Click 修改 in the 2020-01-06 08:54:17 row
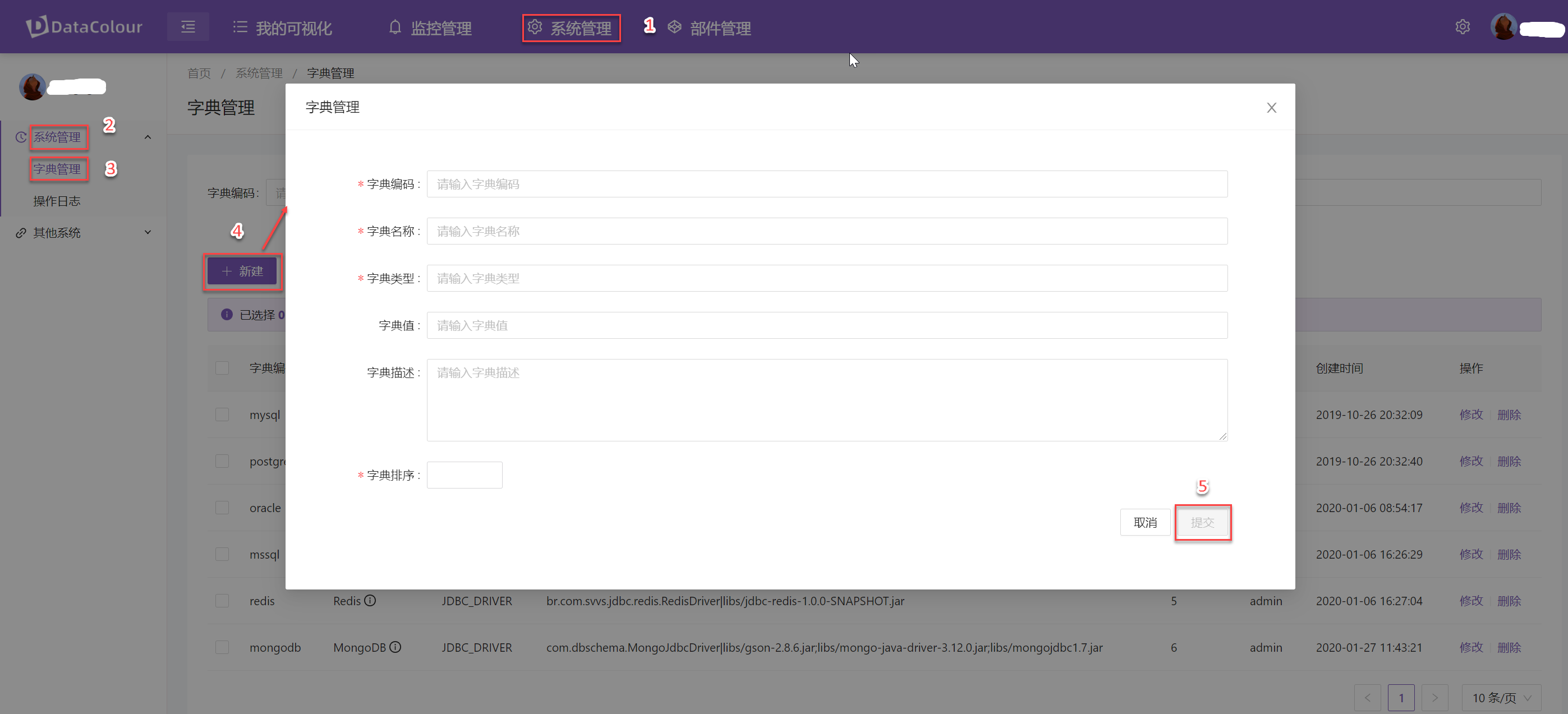1568x714 pixels. coord(1470,508)
